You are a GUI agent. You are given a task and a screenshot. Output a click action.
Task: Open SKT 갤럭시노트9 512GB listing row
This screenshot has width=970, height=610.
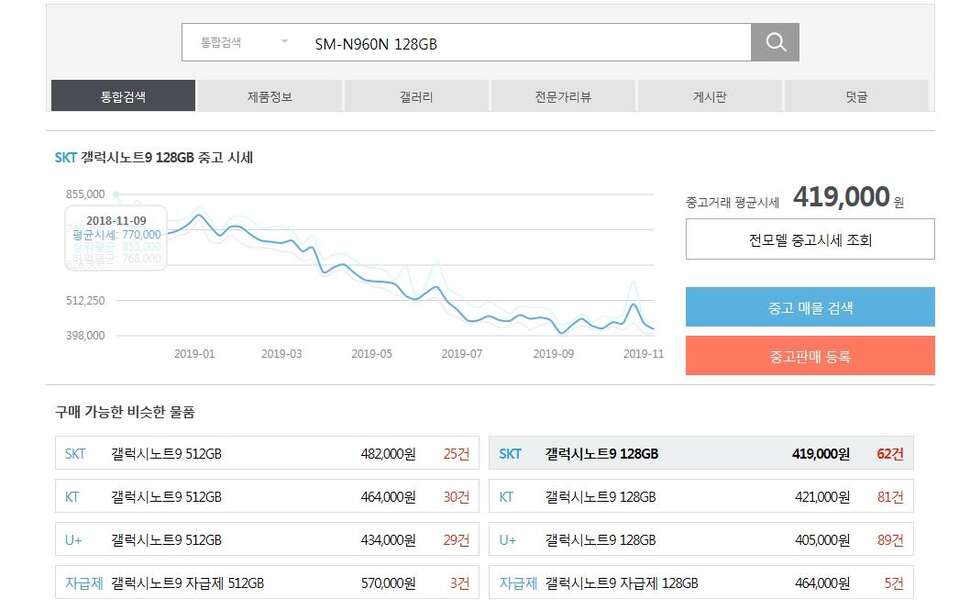(267, 453)
